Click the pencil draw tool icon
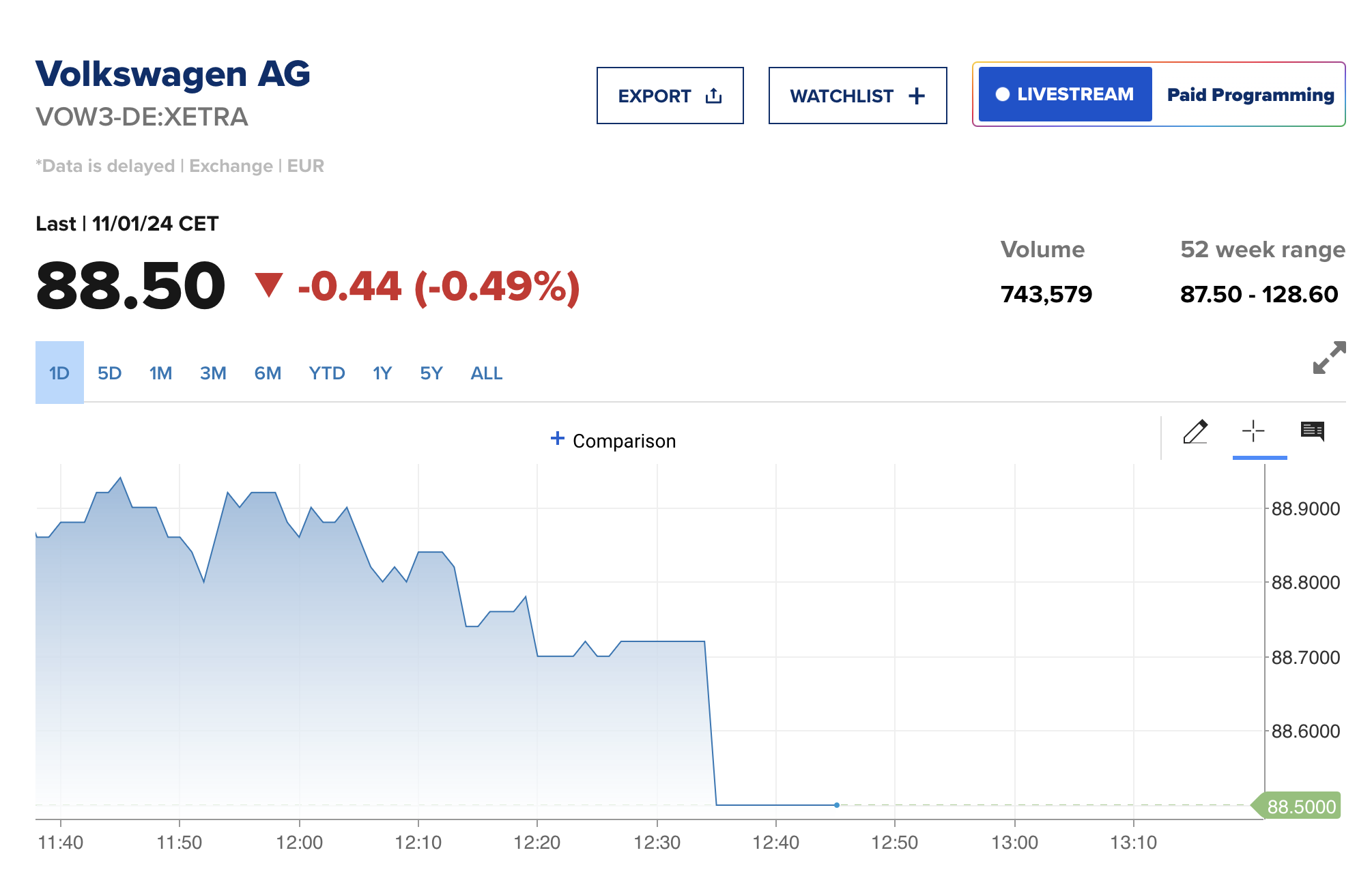 (x=1195, y=432)
